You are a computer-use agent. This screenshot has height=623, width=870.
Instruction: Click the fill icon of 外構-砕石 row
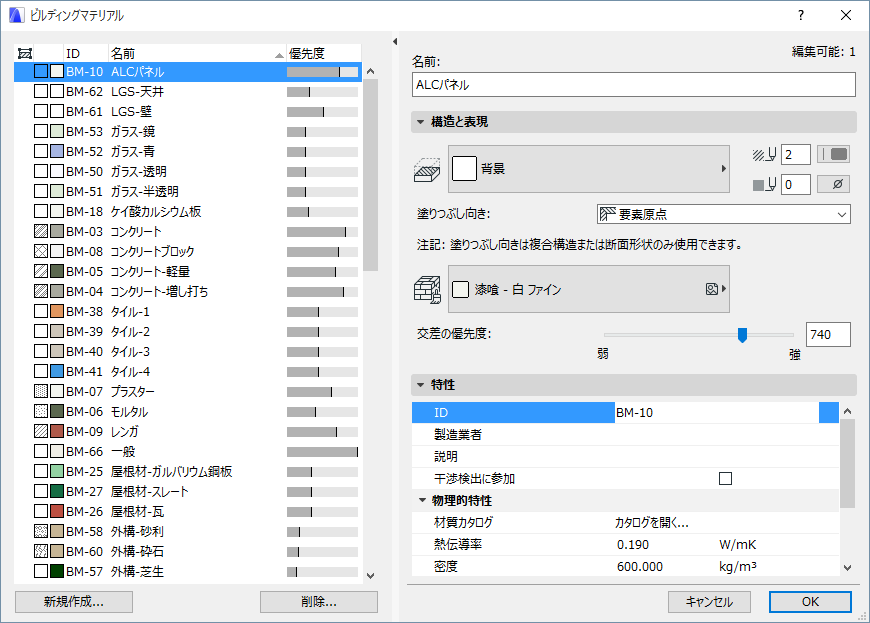click(x=41, y=551)
